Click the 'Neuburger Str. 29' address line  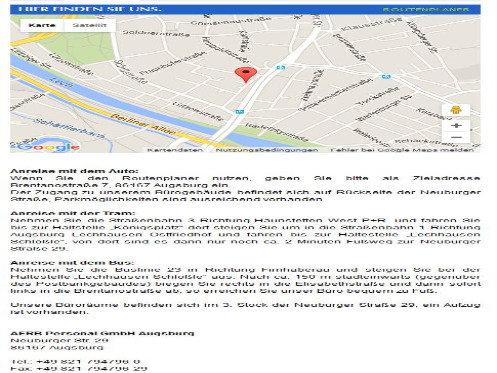point(59,340)
